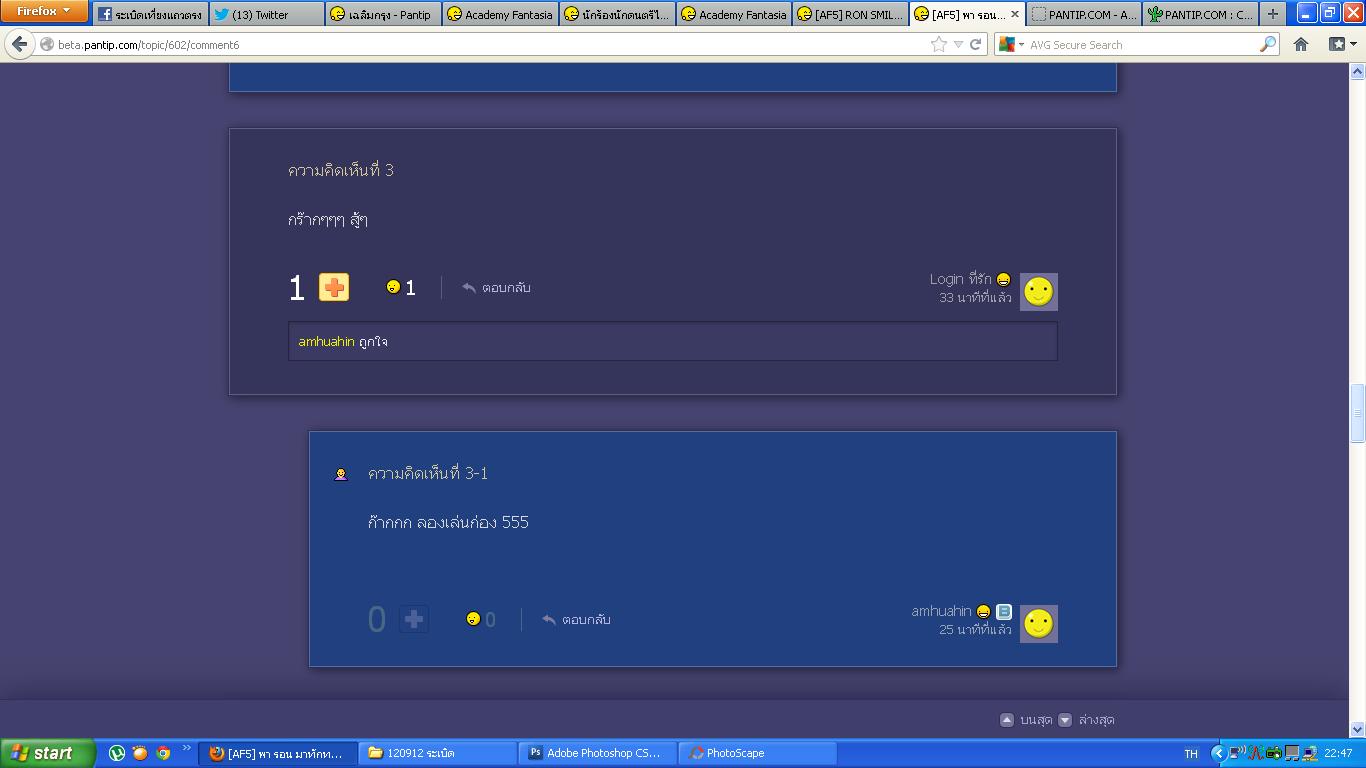Click the 25 นาทีที่แล้ว timestamp

pos(975,630)
